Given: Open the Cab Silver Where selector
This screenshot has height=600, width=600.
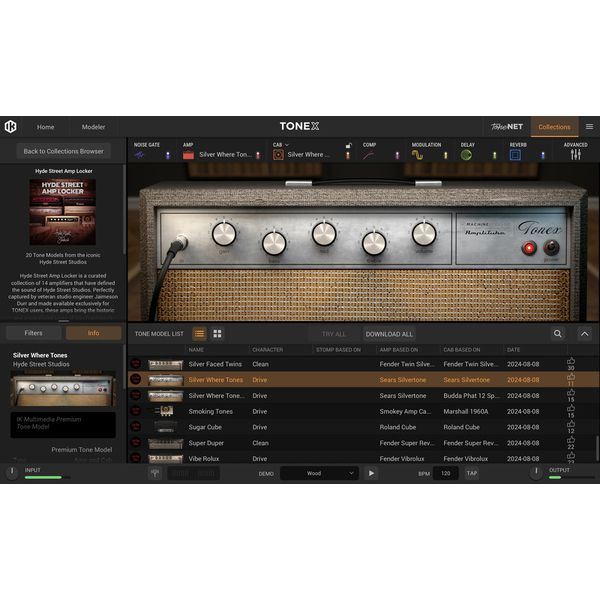Looking at the screenshot, I should (x=308, y=155).
